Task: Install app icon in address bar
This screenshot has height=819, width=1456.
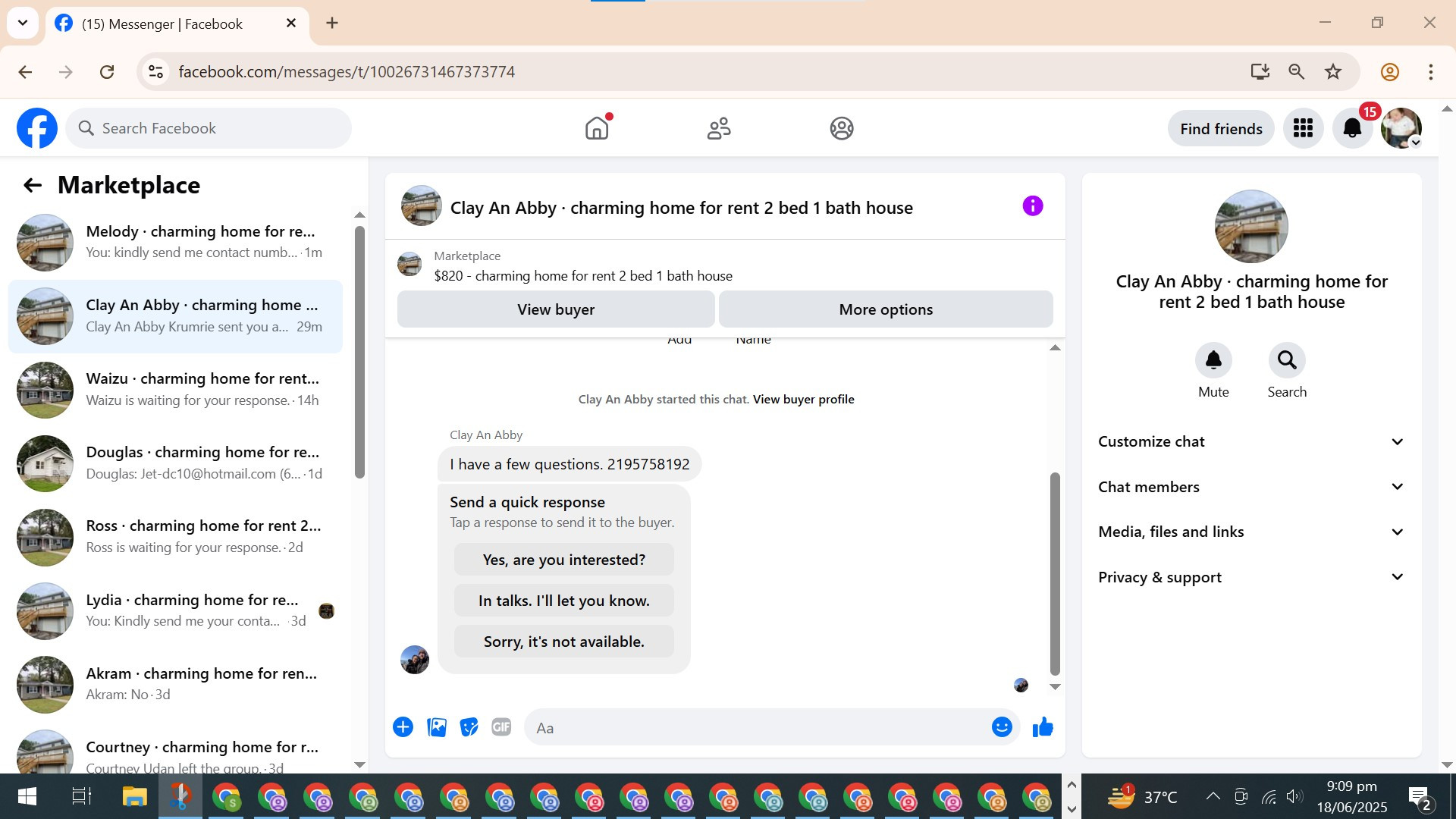Action: point(1260,72)
